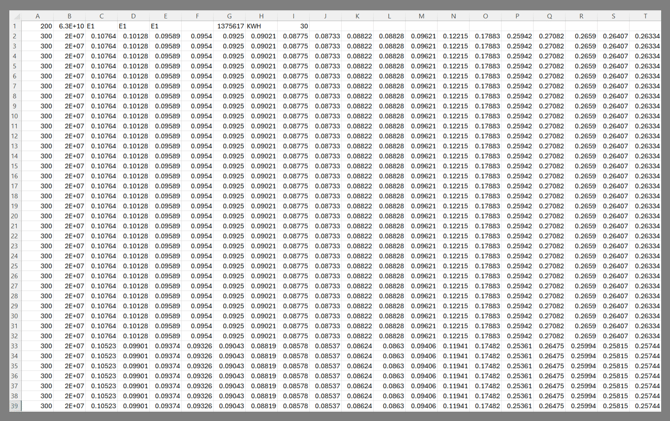This screenshot has height=421, width=670.
Task: Select cell Q16 with 0.27082
Action: [x=550, y=176]
